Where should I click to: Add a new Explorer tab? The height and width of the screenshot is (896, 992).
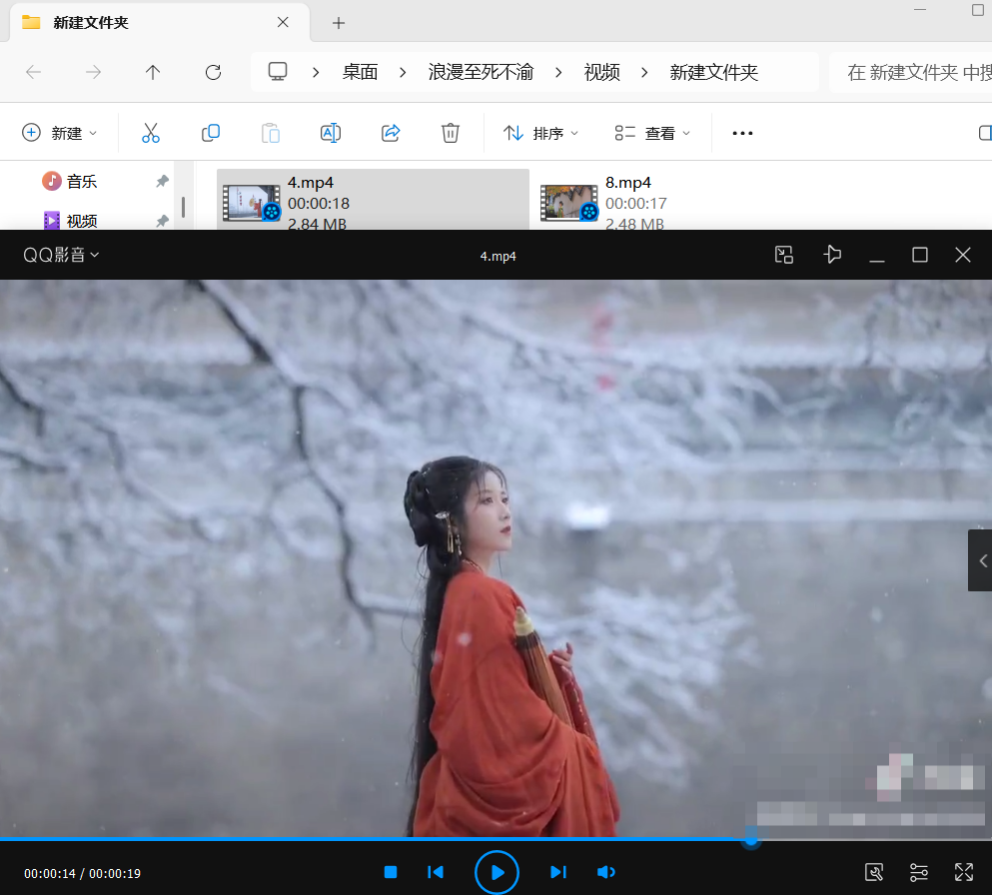[338, 23]
